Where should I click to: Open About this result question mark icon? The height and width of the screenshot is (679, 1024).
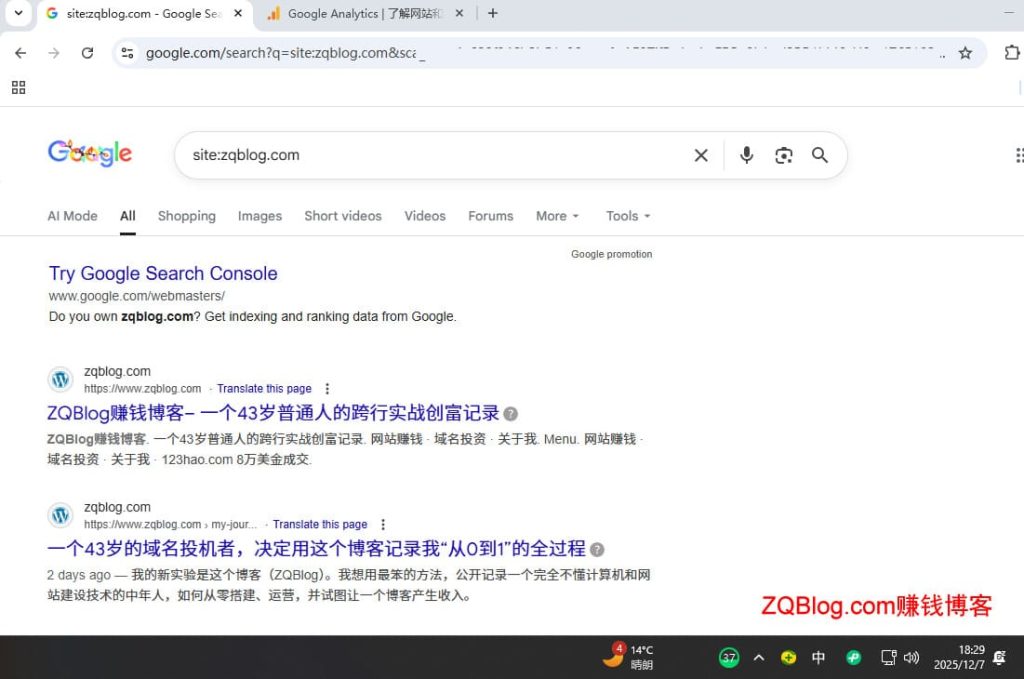[510, 413]
